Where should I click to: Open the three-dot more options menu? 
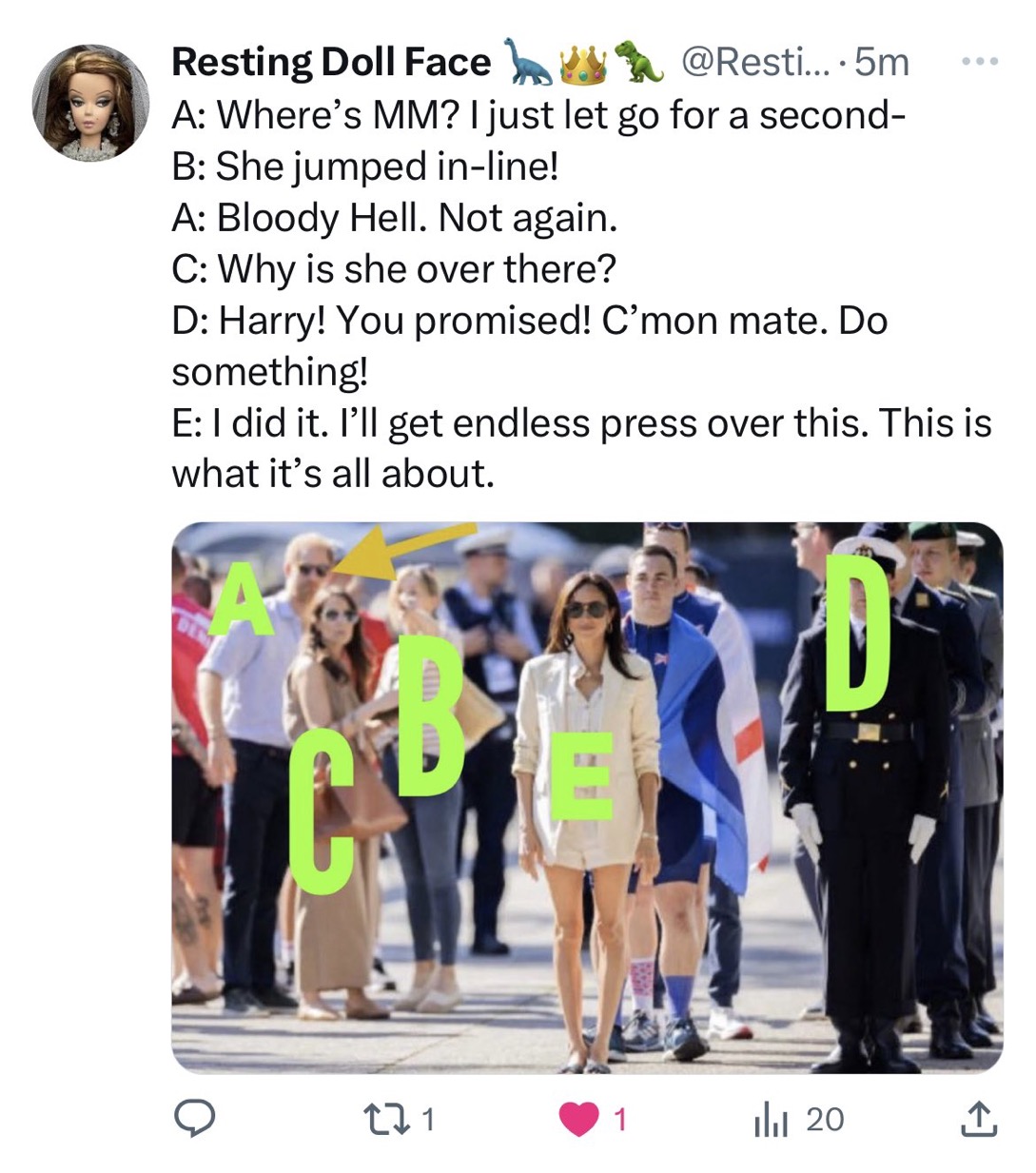pyautogui.click(x=979, y=62)
